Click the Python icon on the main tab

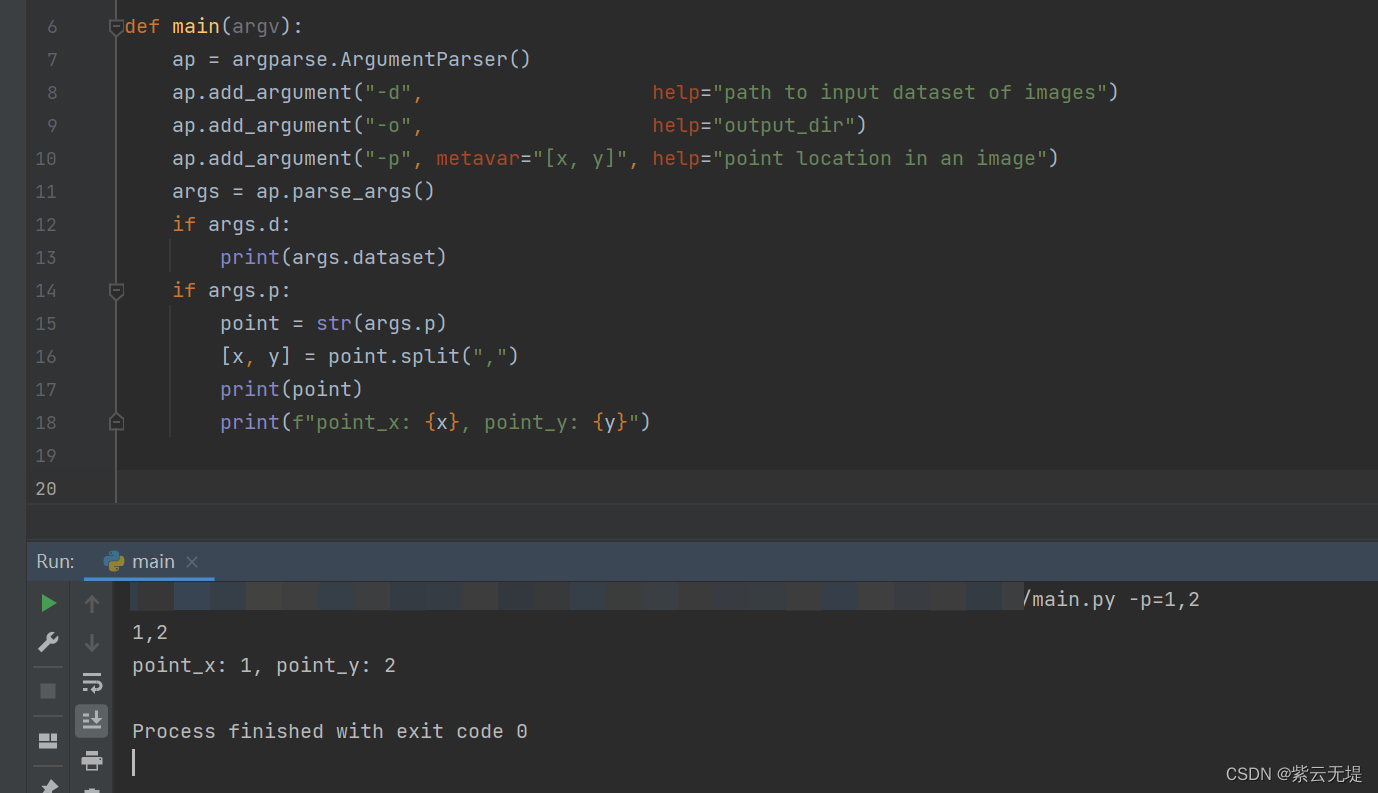point(114,561)
